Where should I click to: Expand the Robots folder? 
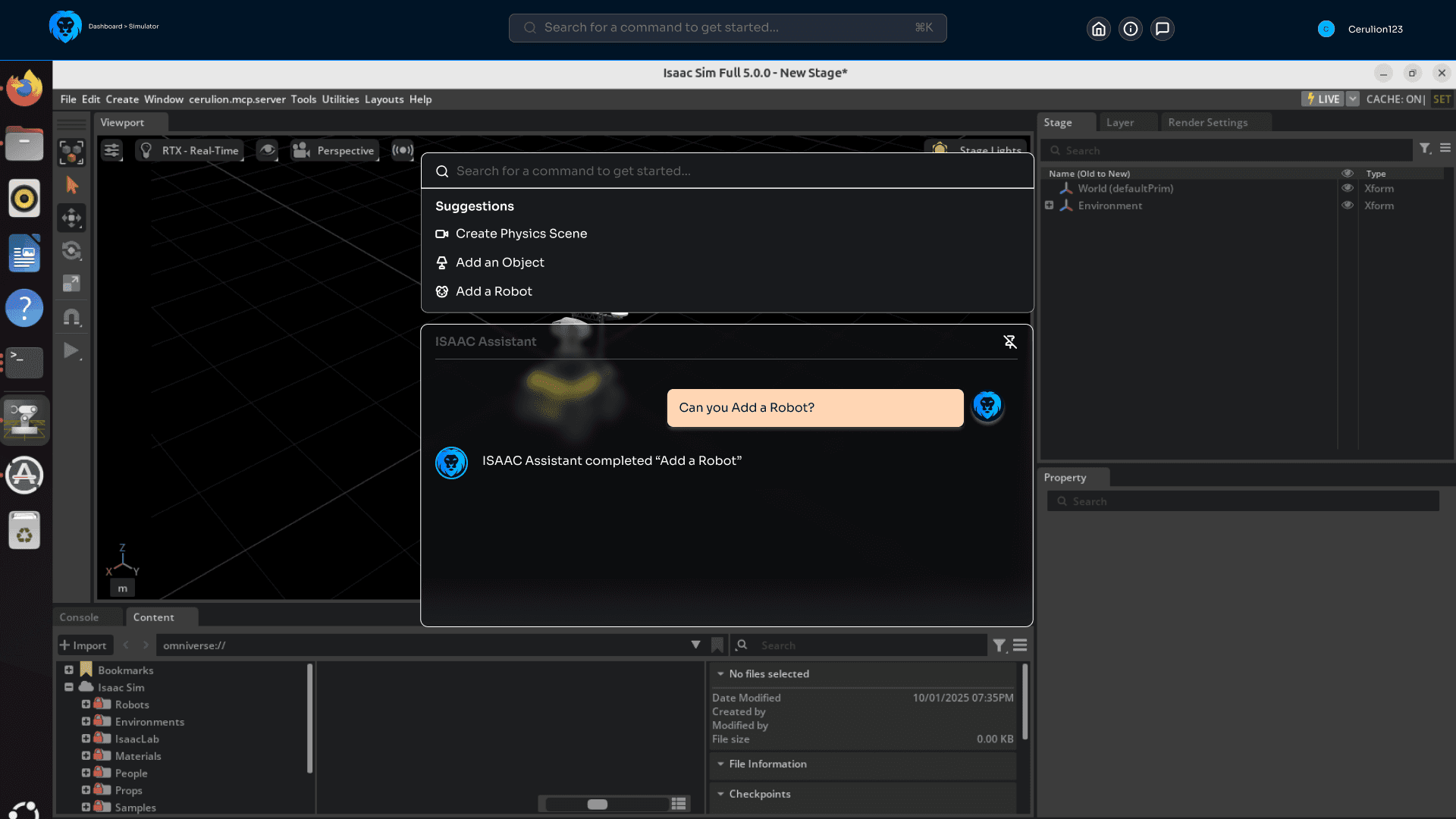[86, 704]
